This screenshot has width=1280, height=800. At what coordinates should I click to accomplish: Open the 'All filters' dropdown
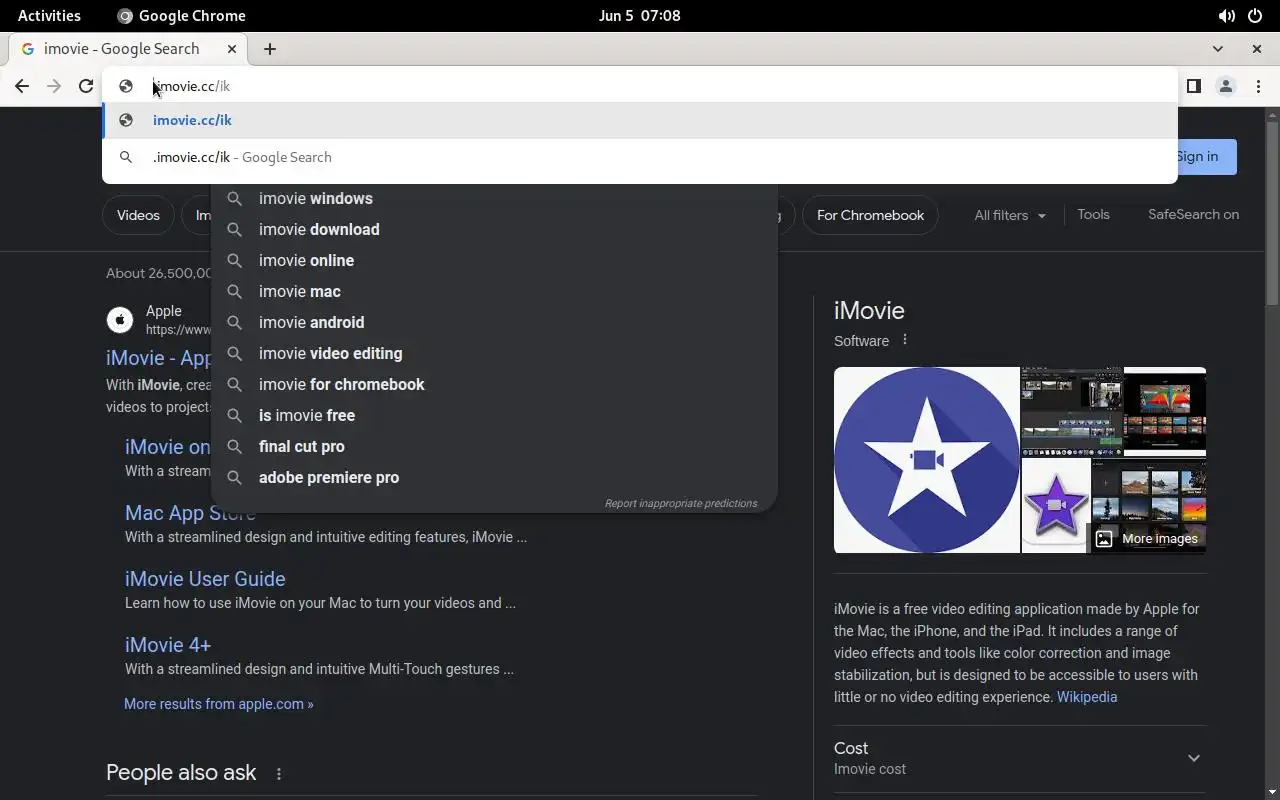pos(1010,215)
